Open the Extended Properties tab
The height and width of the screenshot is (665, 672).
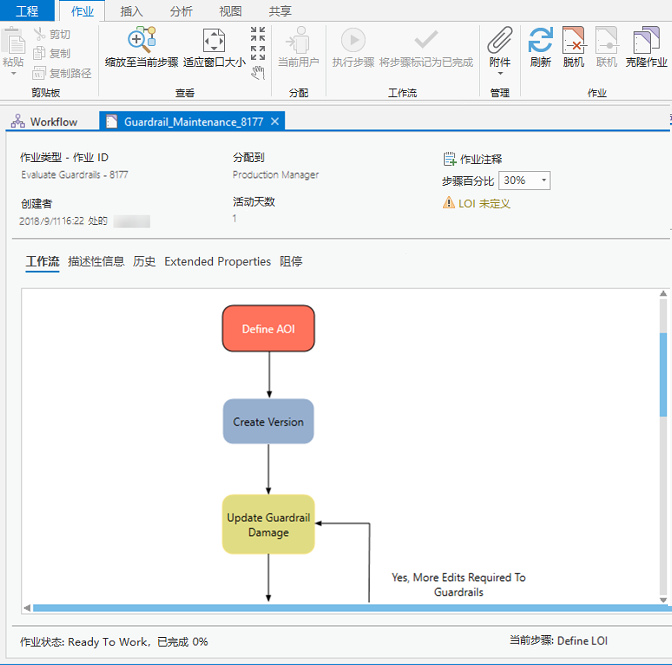tap(217, 262)
